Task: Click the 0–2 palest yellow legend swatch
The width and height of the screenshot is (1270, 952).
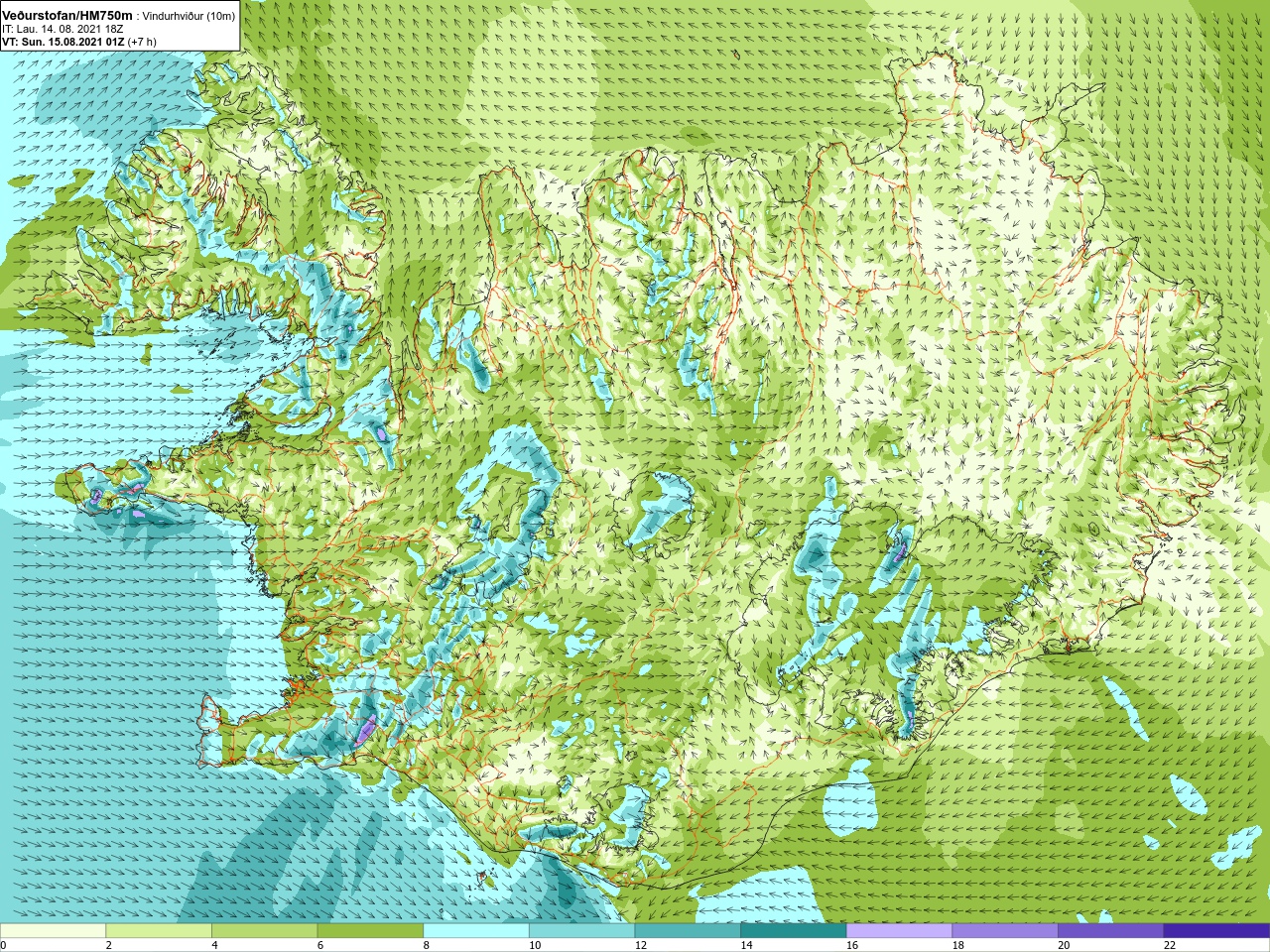Action: point(53,930)
